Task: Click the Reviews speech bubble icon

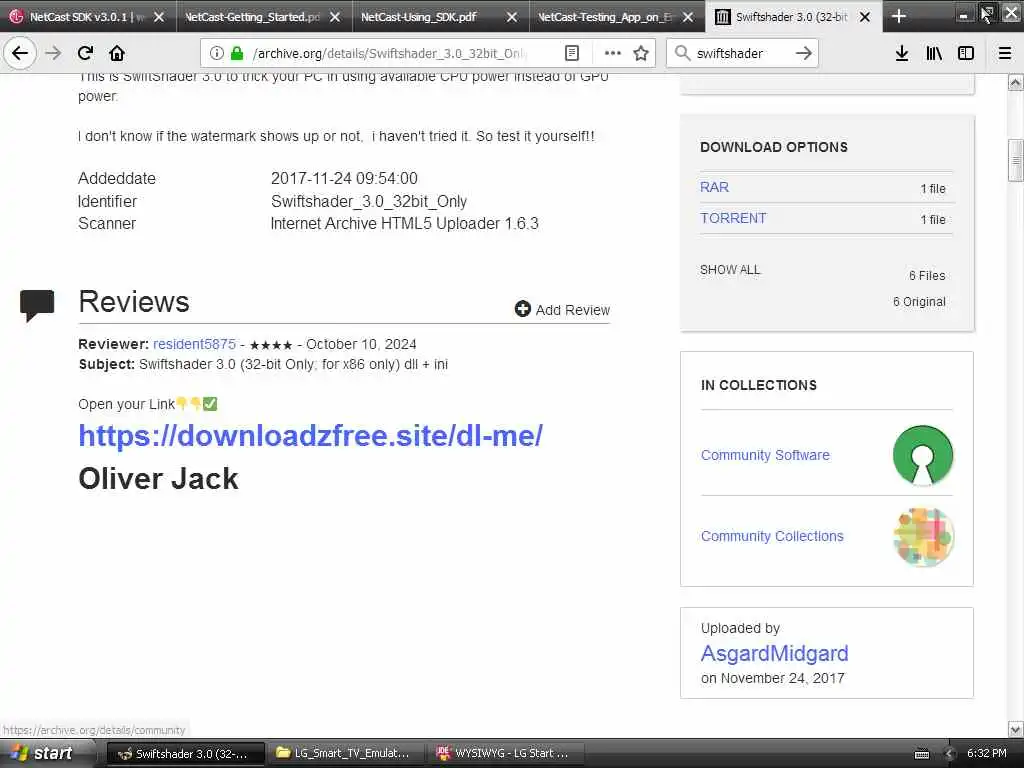Action: (37, 306)
